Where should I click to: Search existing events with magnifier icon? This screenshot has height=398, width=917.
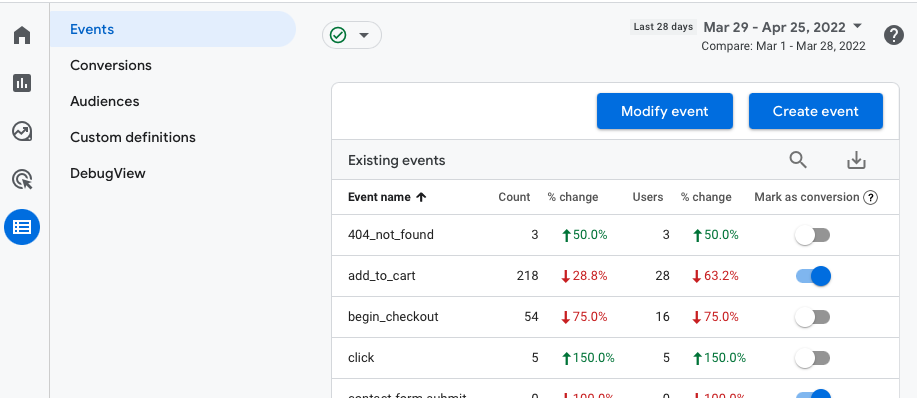click(x=798, y=160)
